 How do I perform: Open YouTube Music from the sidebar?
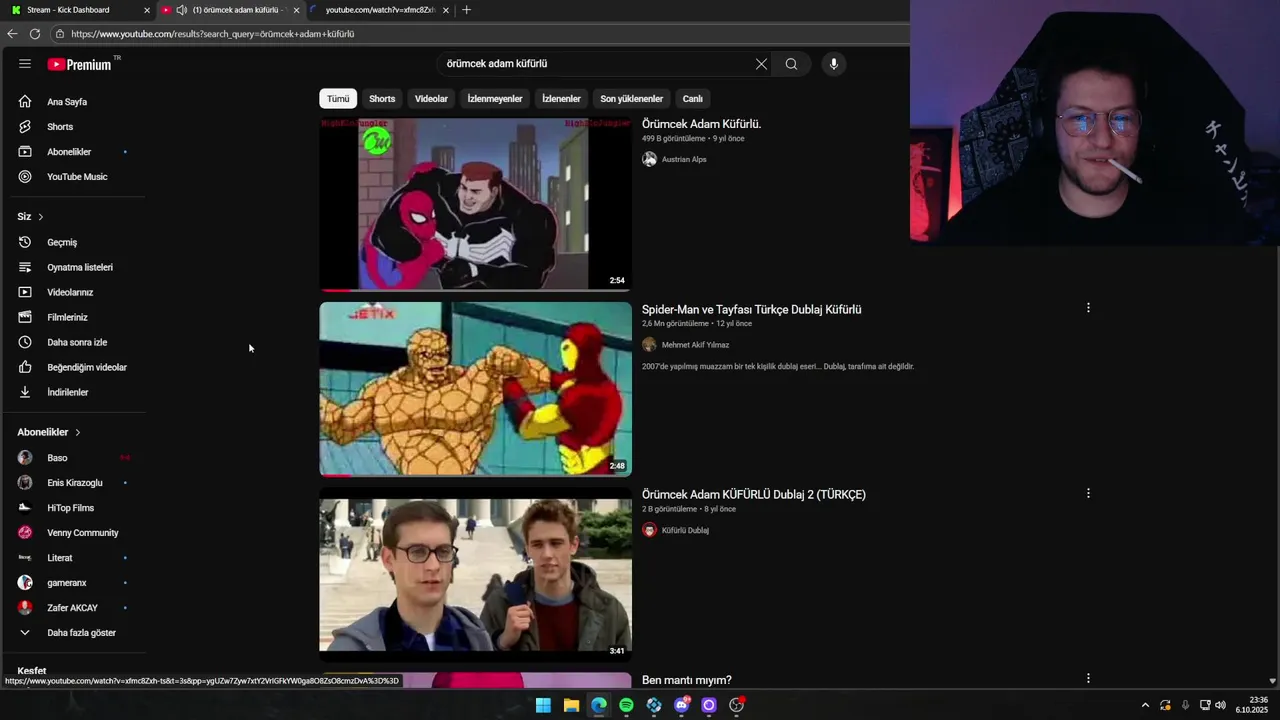(75, 177)
